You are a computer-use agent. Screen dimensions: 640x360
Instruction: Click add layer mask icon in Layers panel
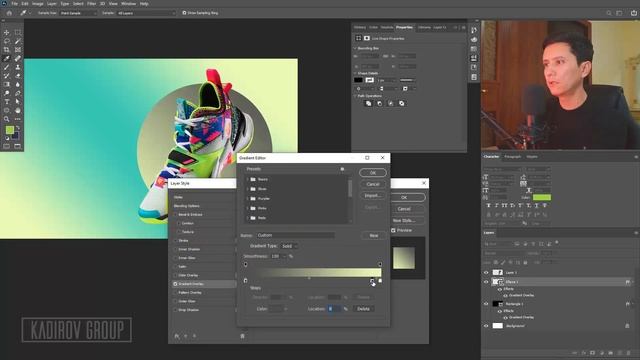592,353
